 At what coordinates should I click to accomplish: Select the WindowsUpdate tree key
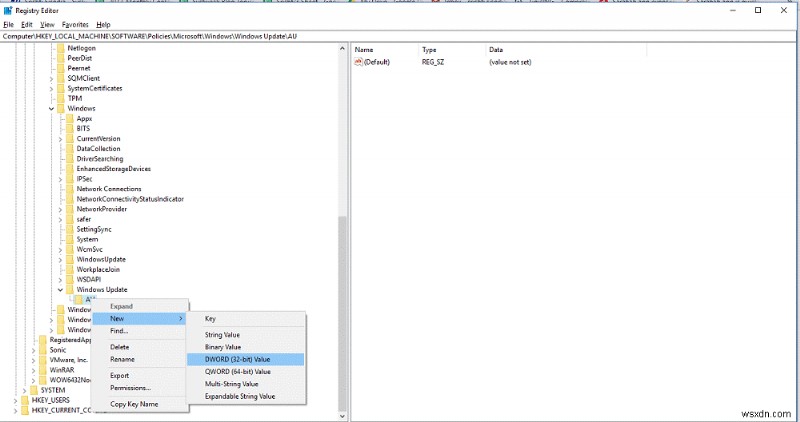click(x=101, y=259)
